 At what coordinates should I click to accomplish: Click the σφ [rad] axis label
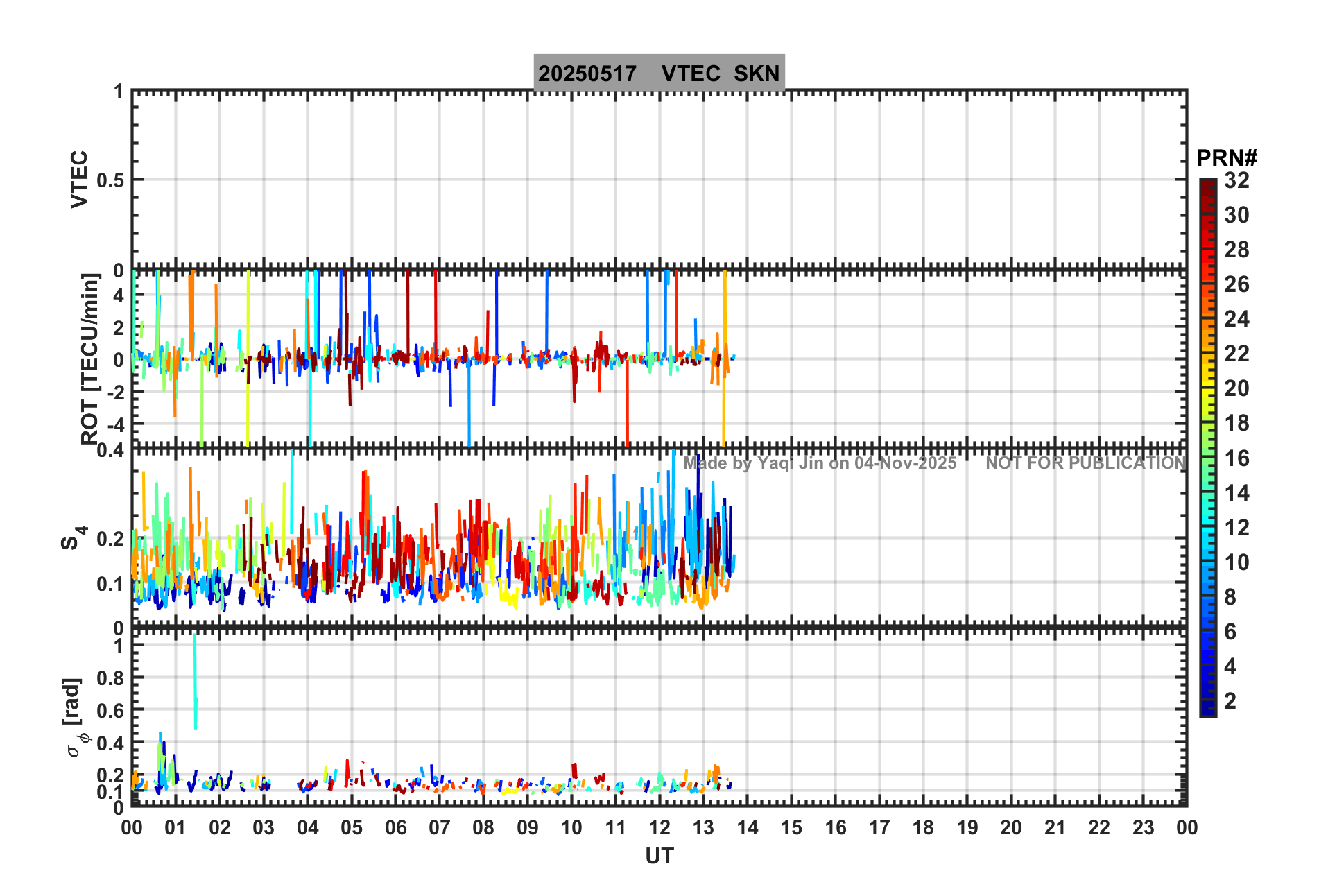tap(74, 718)
